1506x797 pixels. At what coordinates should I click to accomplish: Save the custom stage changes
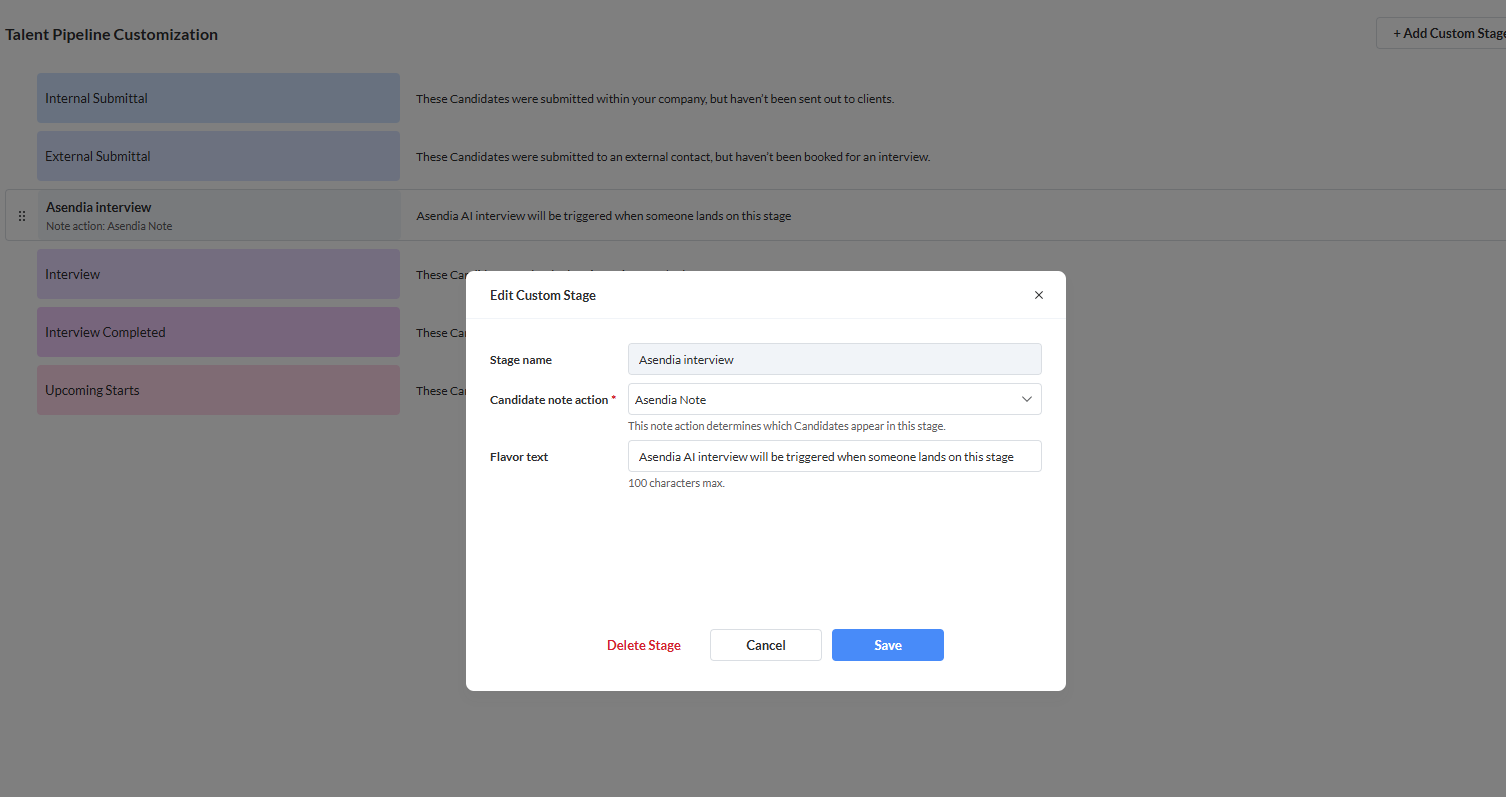pyautogui.click(x=887, y=645)
